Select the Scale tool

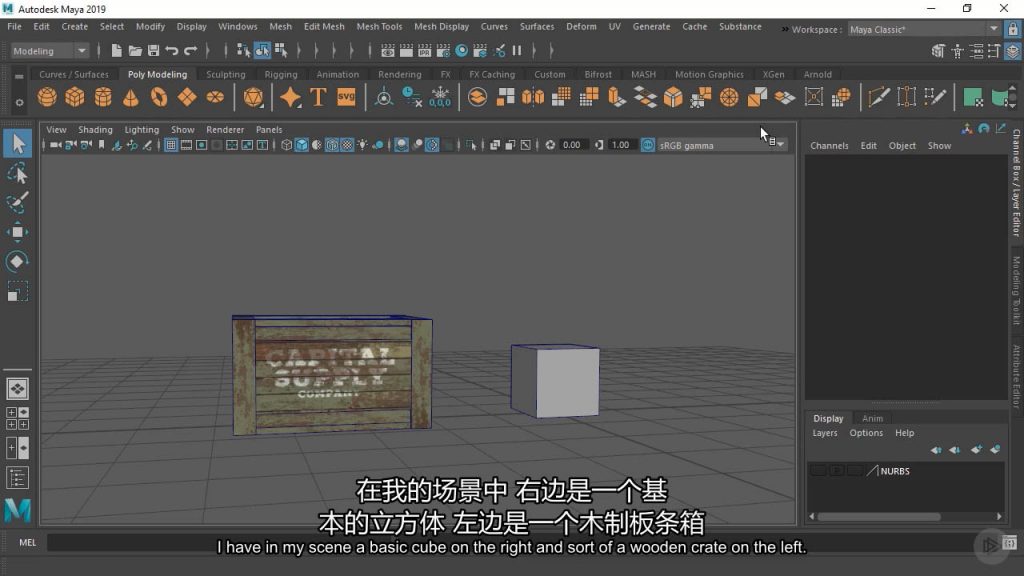(18, 291)
